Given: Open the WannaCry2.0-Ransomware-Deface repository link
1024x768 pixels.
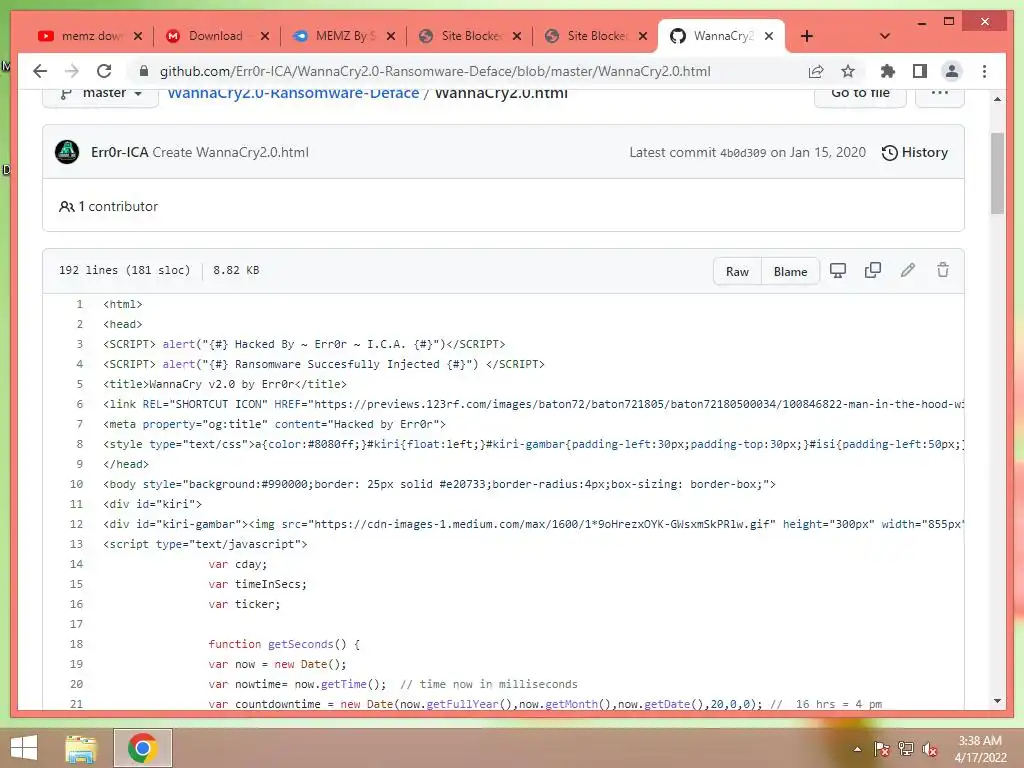Looking at the screenshot, I should pos(293,94).
